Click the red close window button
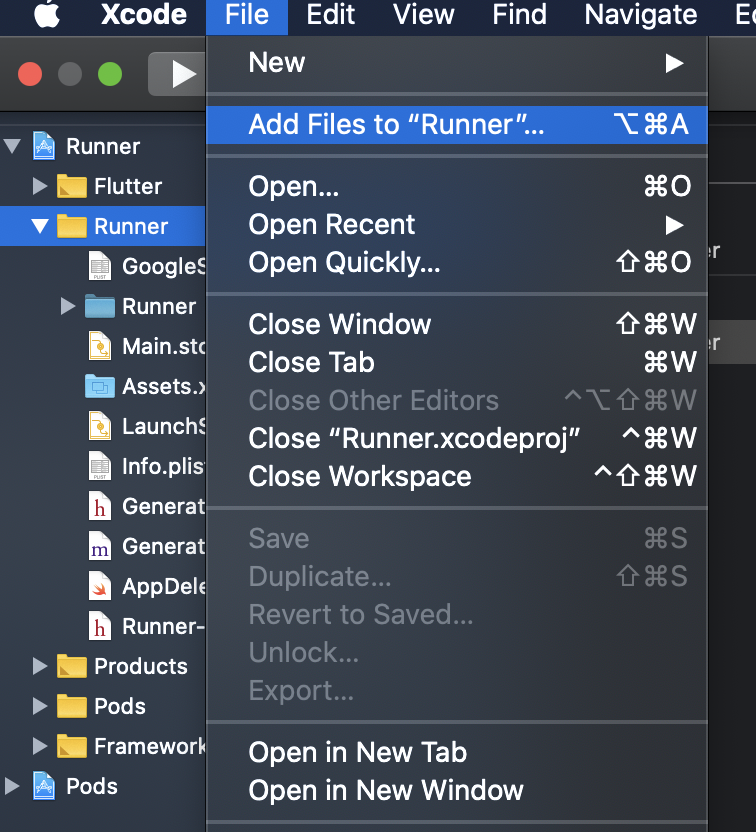This screenshot has width=756, height=832. point(30,74)
